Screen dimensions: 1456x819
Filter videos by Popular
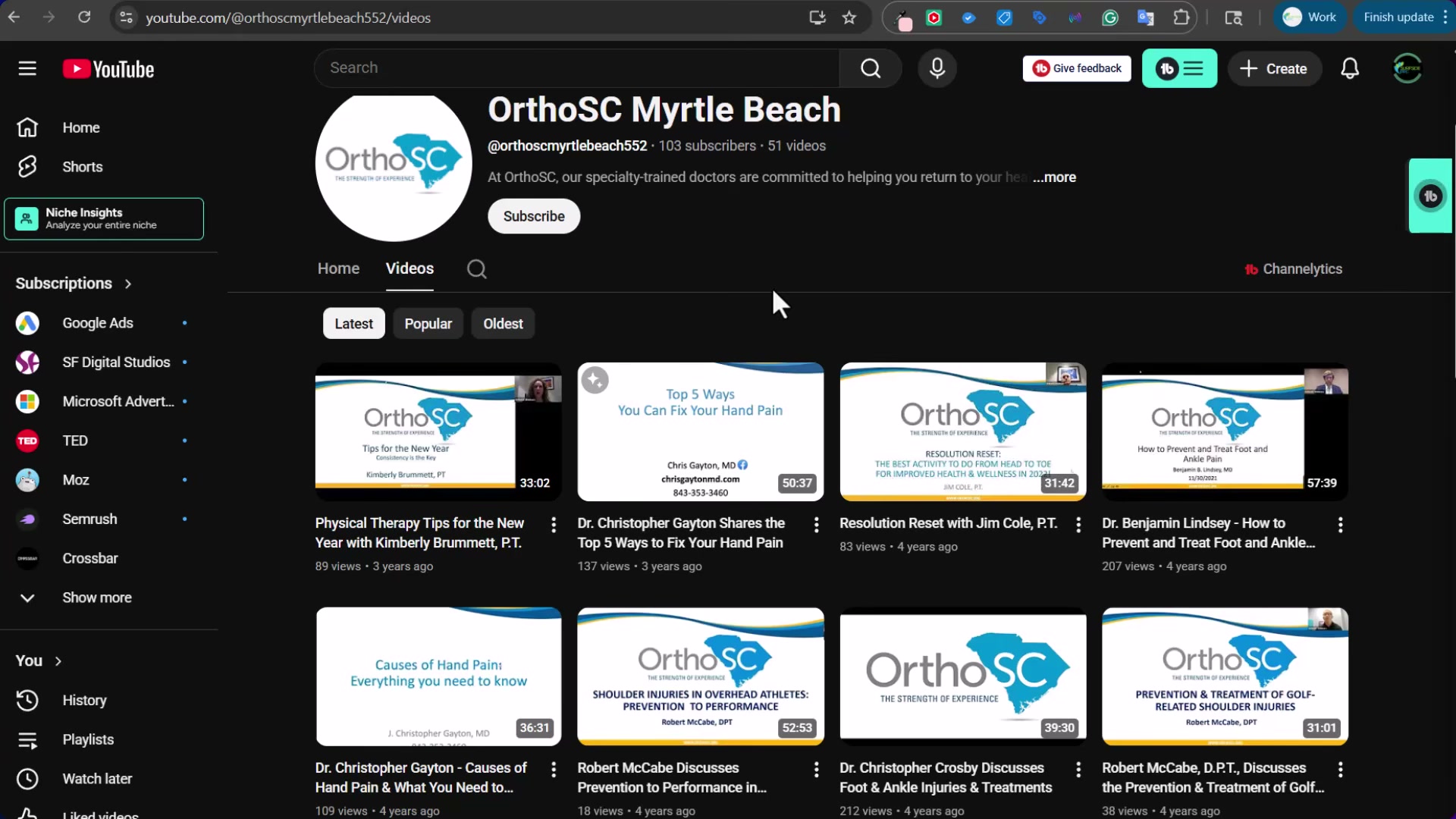click(428, 324)
